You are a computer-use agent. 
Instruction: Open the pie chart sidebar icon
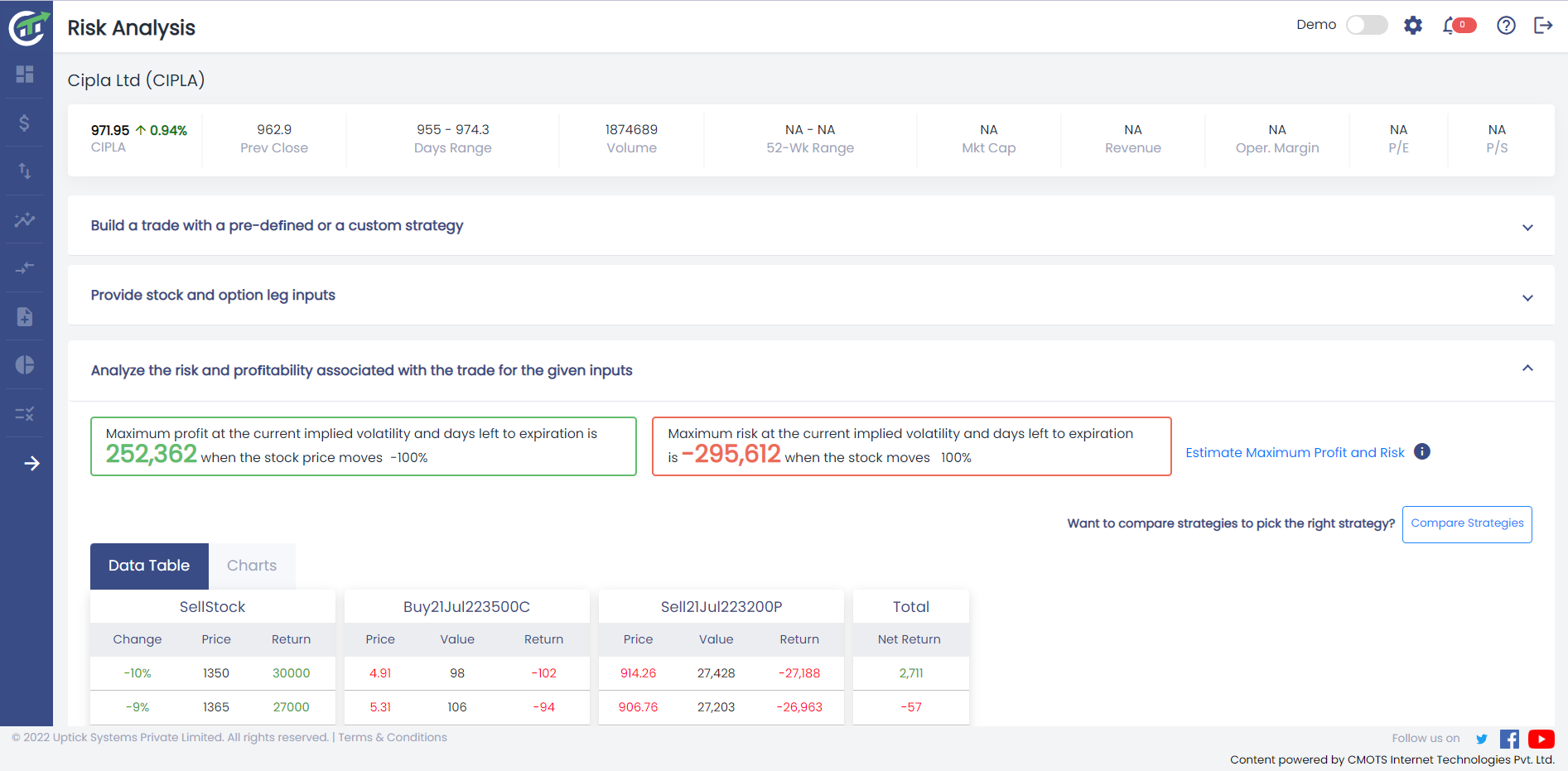25,365
